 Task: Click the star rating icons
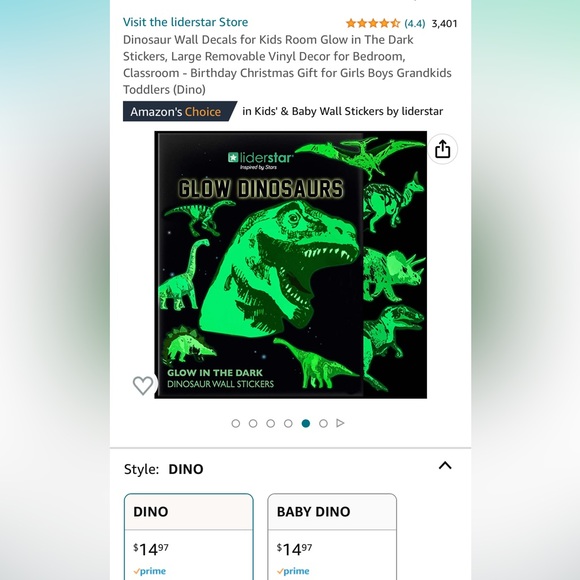coord(373,23)
